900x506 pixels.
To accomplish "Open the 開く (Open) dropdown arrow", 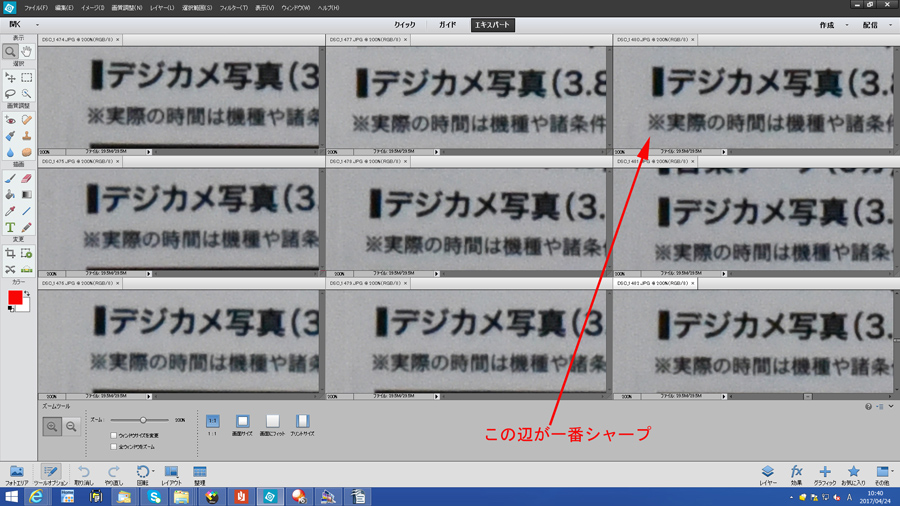I will click(x=38, y=25).
